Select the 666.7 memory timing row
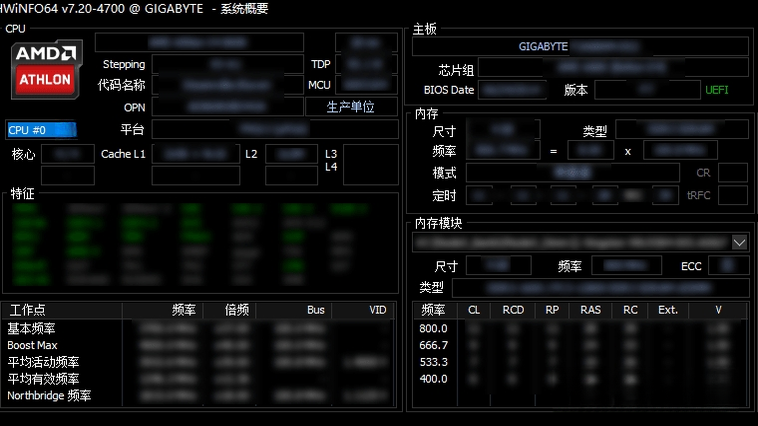 point(580,345)
